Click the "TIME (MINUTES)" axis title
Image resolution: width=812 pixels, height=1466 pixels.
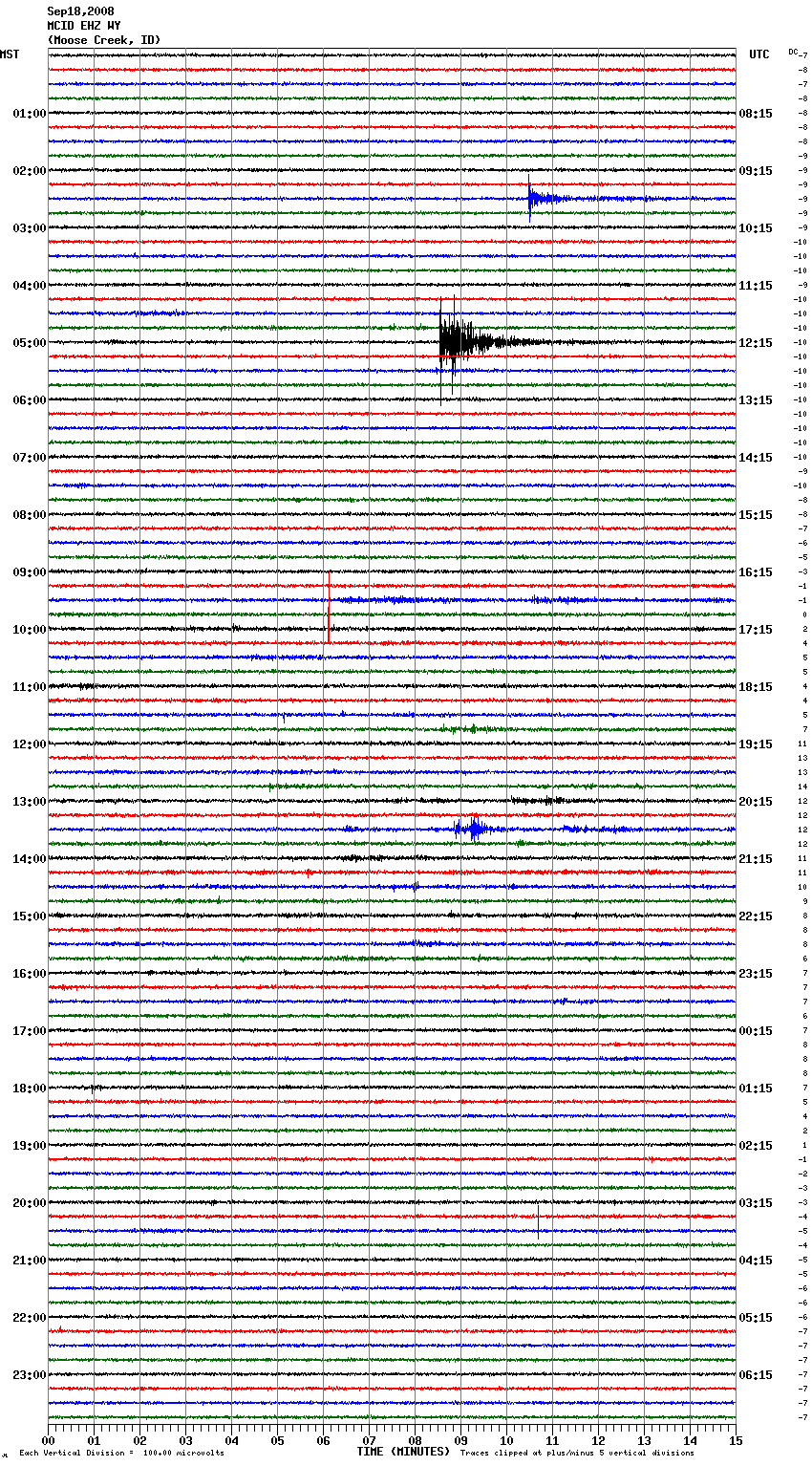click(x=403, y=1452)
